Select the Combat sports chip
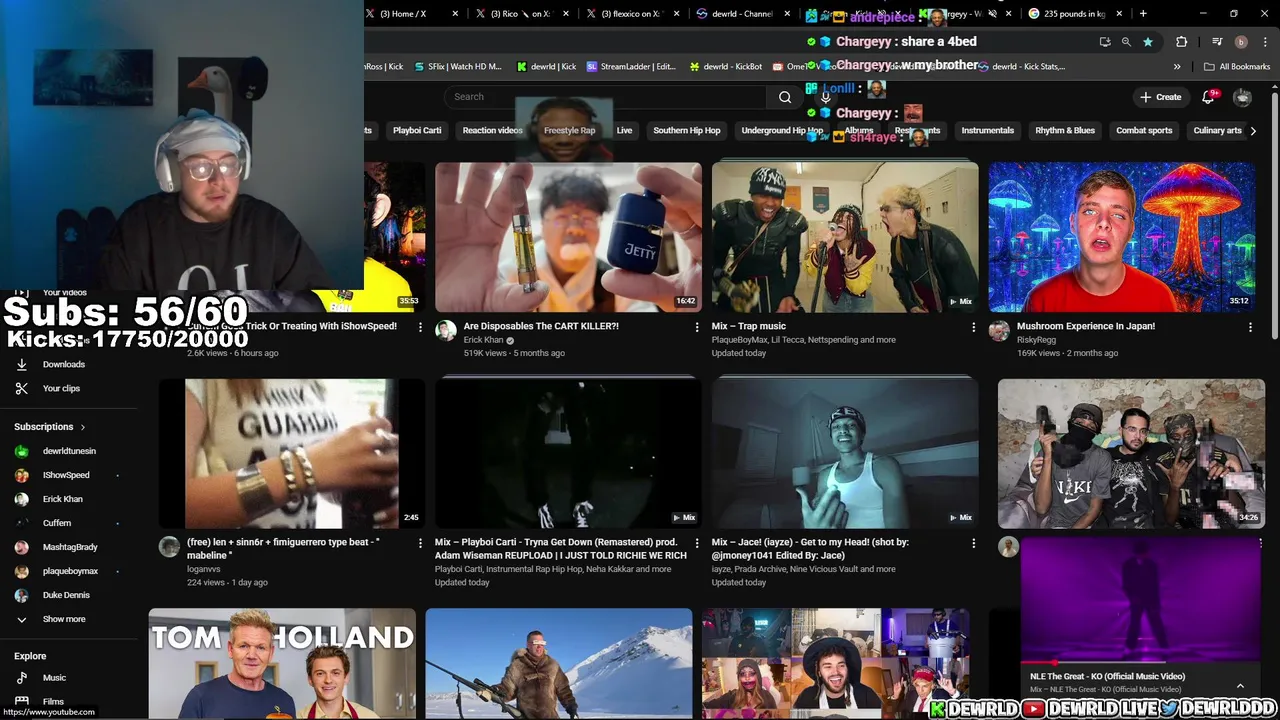The image size is (1280, 720). click(x=1144, y=130)
